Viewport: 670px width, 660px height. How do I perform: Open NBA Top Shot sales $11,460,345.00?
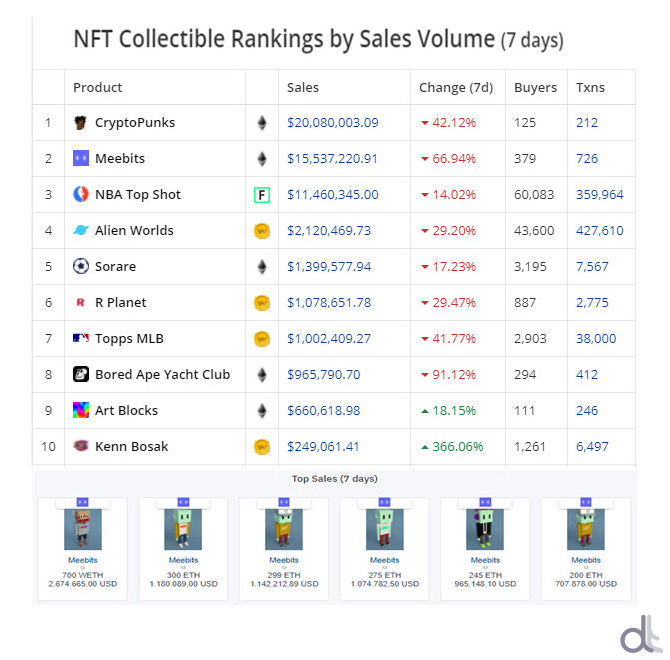(x=333, y=194)
